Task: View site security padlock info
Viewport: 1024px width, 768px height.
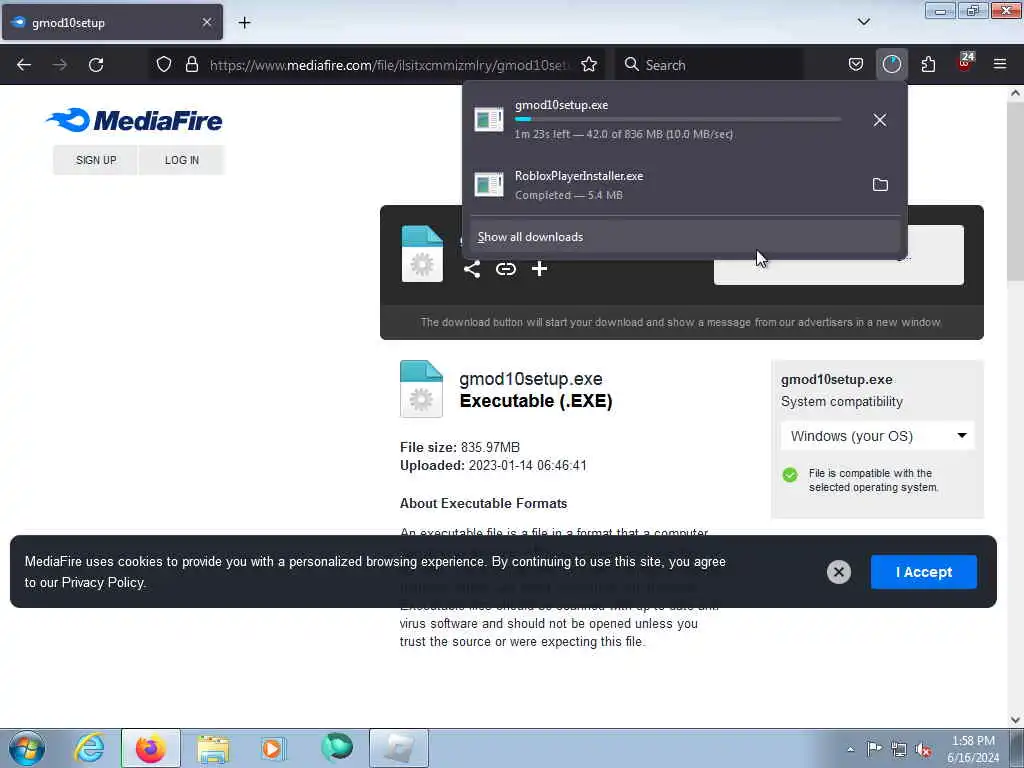Action: tap(191, 65)
